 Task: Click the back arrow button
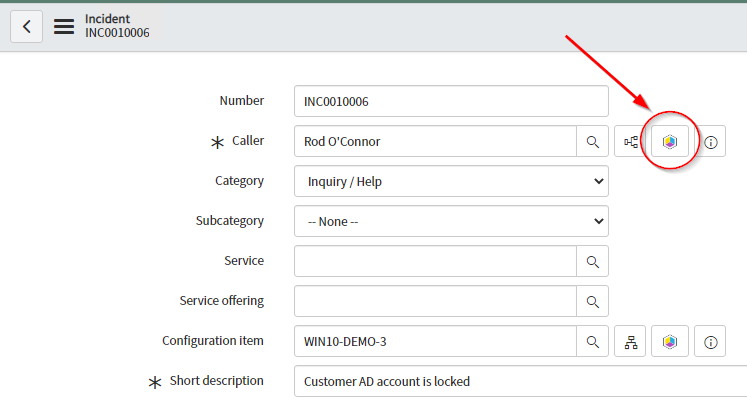pos(26,27)
